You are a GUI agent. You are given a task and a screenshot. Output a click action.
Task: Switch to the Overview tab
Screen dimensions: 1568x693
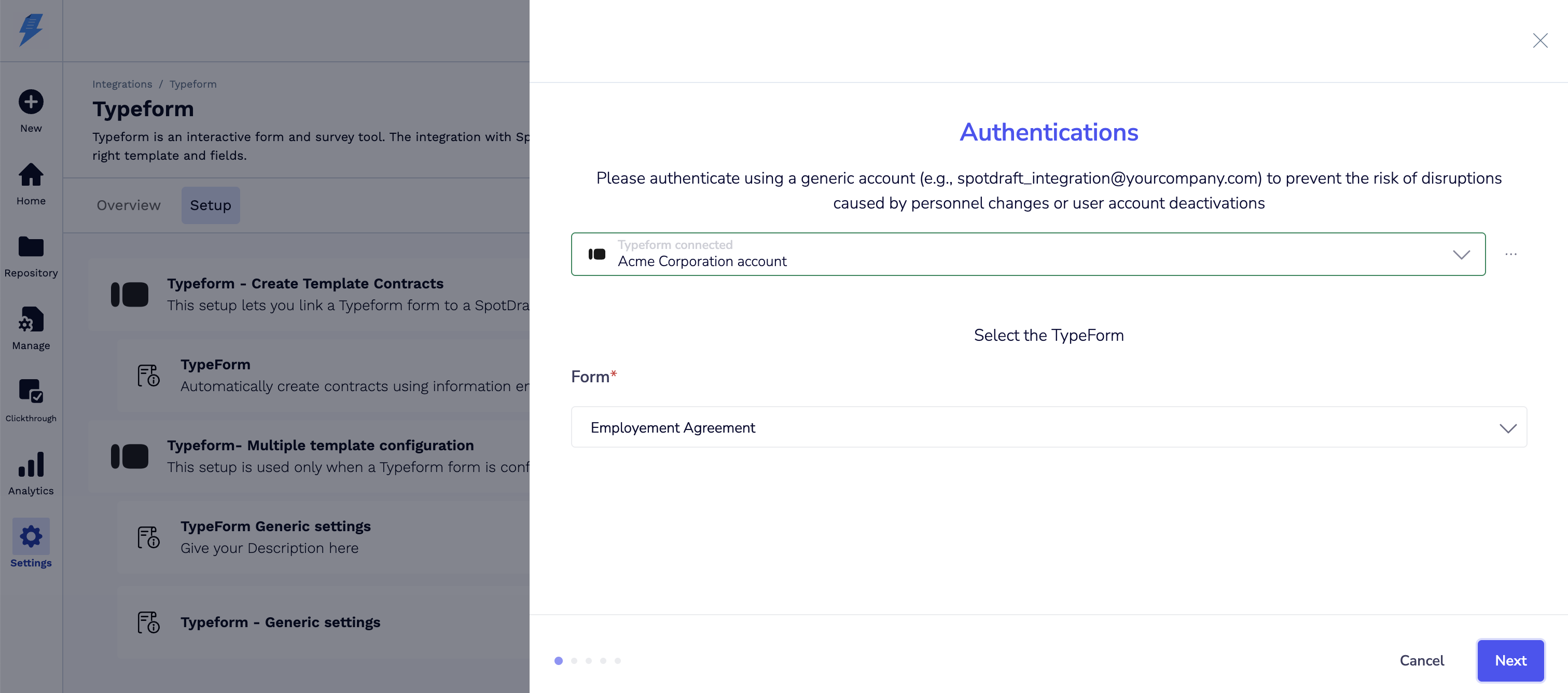click(129, 205)
